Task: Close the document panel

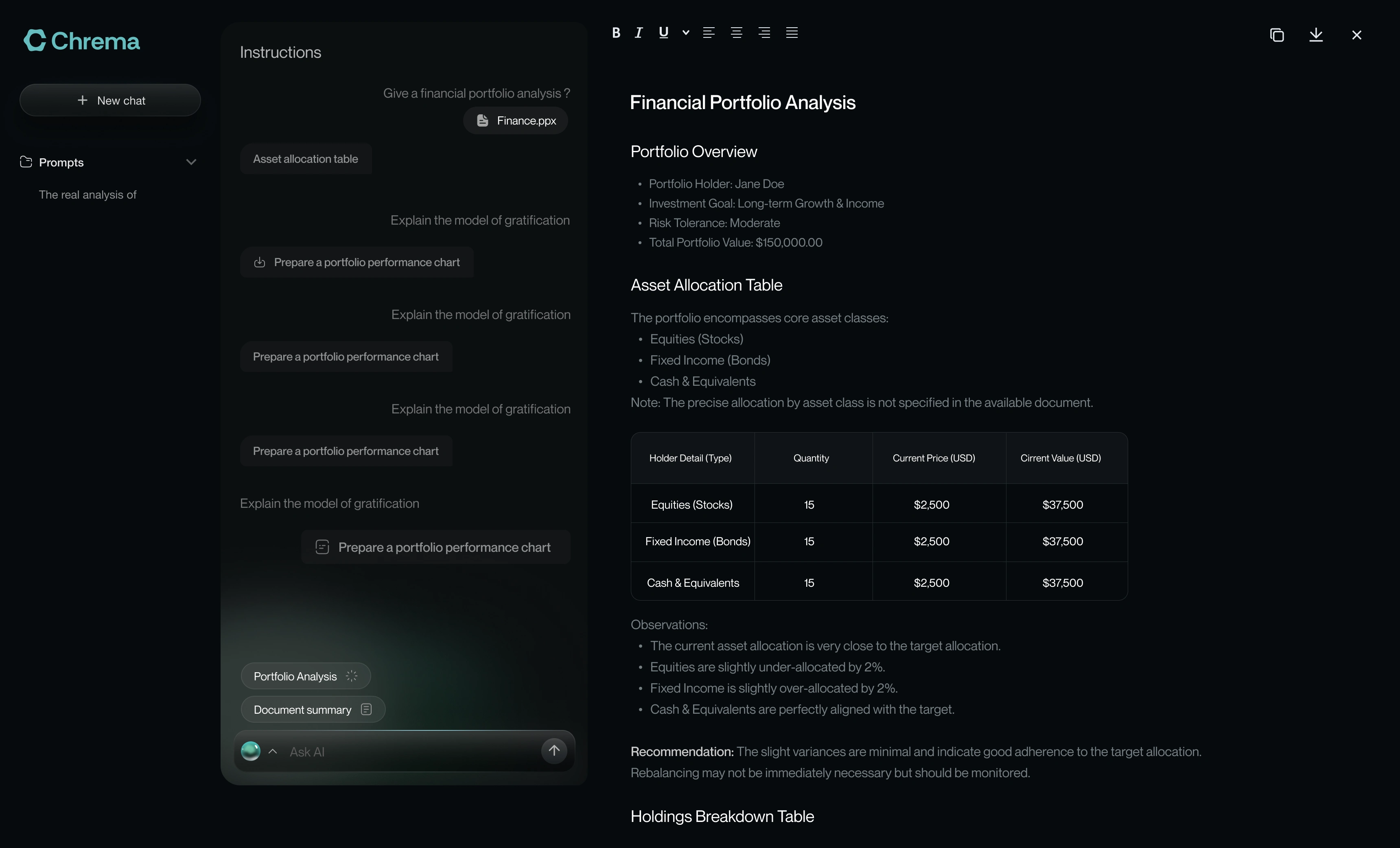Action: (1357, 35)
